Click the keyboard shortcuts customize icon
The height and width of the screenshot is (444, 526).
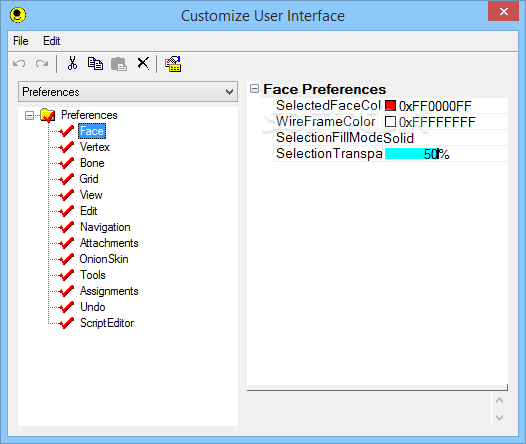173,64
